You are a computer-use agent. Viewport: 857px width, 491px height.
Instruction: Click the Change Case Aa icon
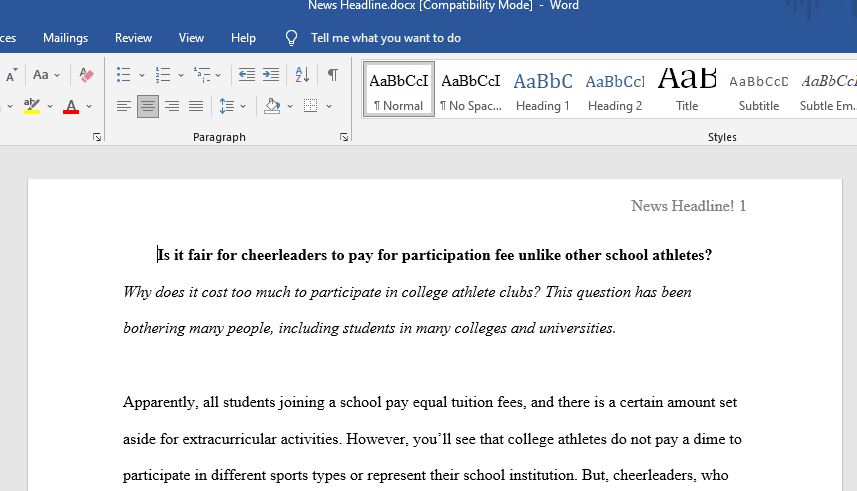tap(40, 74)
